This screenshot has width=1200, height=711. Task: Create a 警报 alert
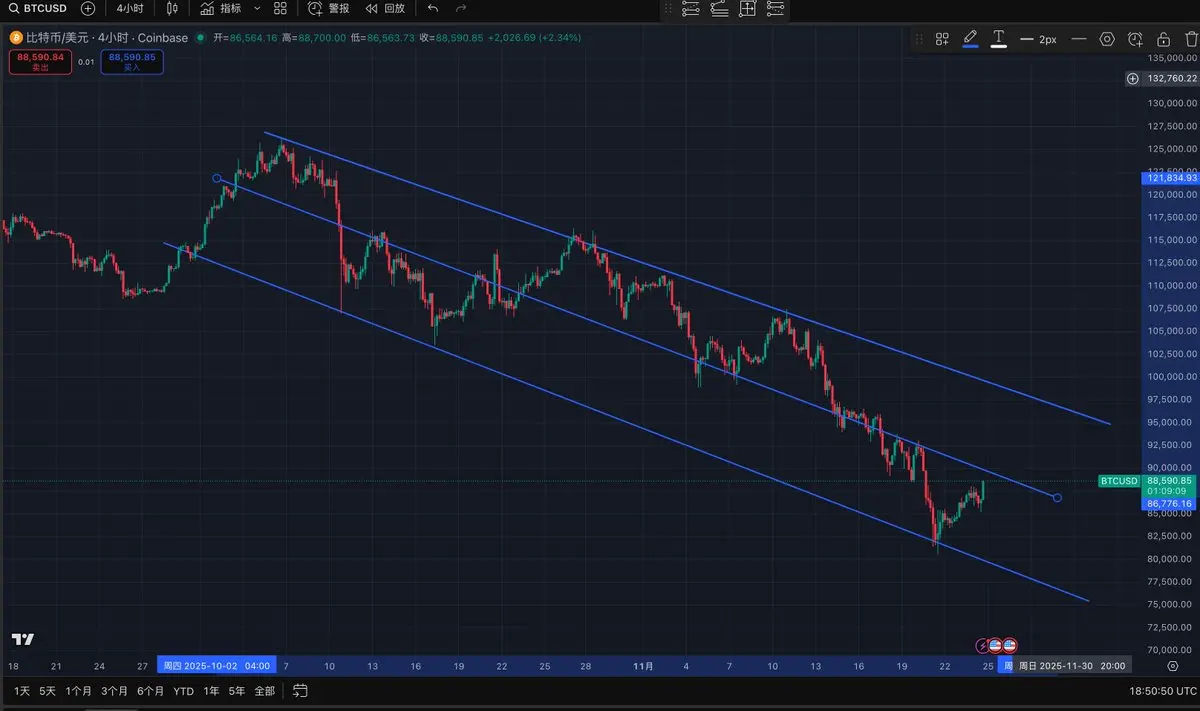328,8
